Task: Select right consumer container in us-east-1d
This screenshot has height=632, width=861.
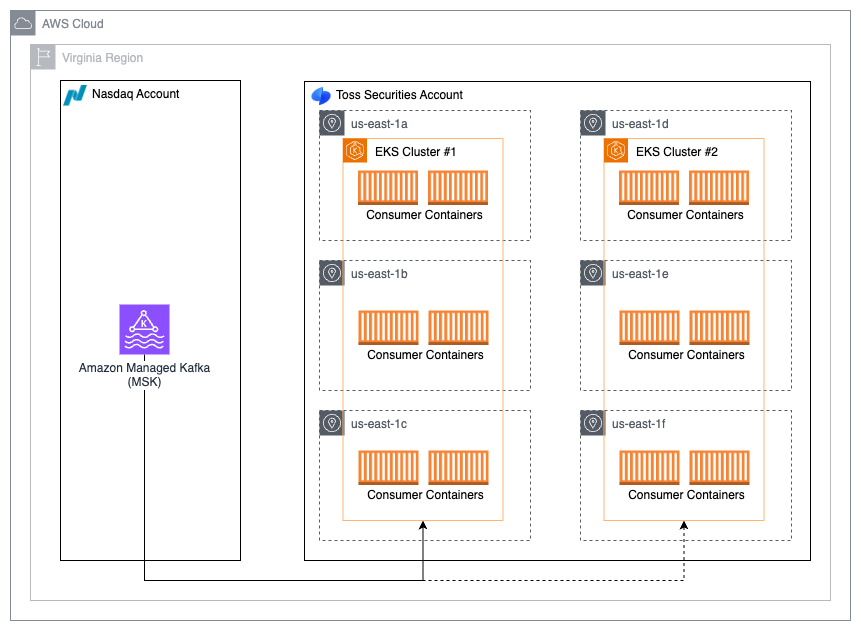Action: click(x=719, y=187)
